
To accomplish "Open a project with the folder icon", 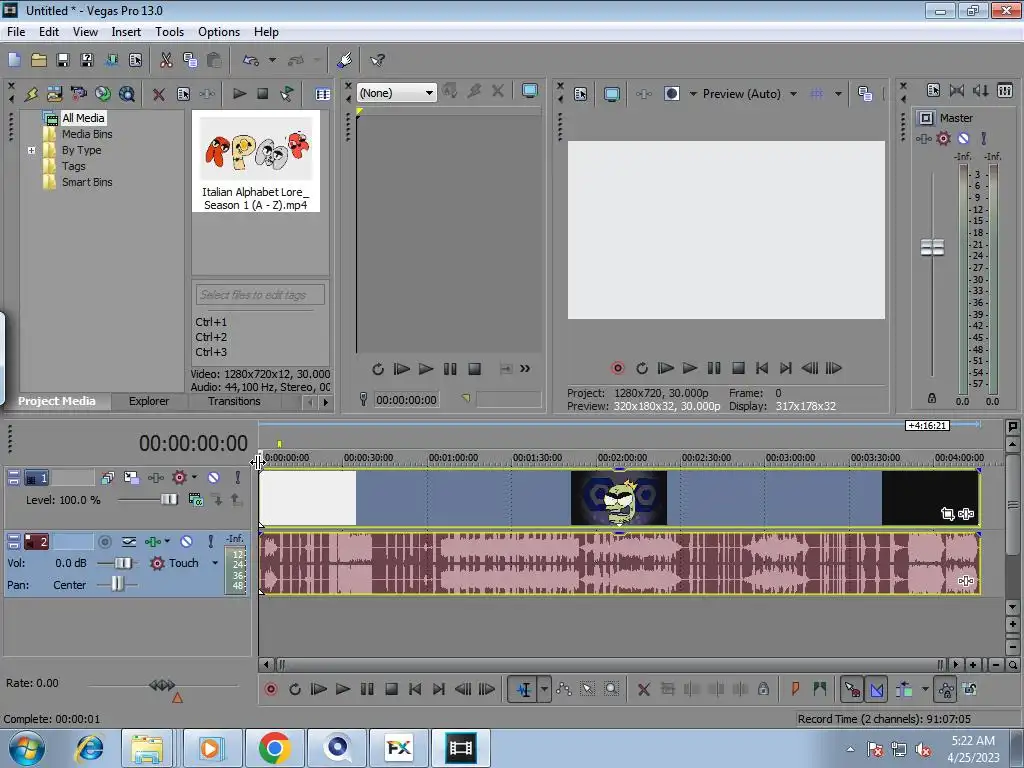I will (39, 60).
